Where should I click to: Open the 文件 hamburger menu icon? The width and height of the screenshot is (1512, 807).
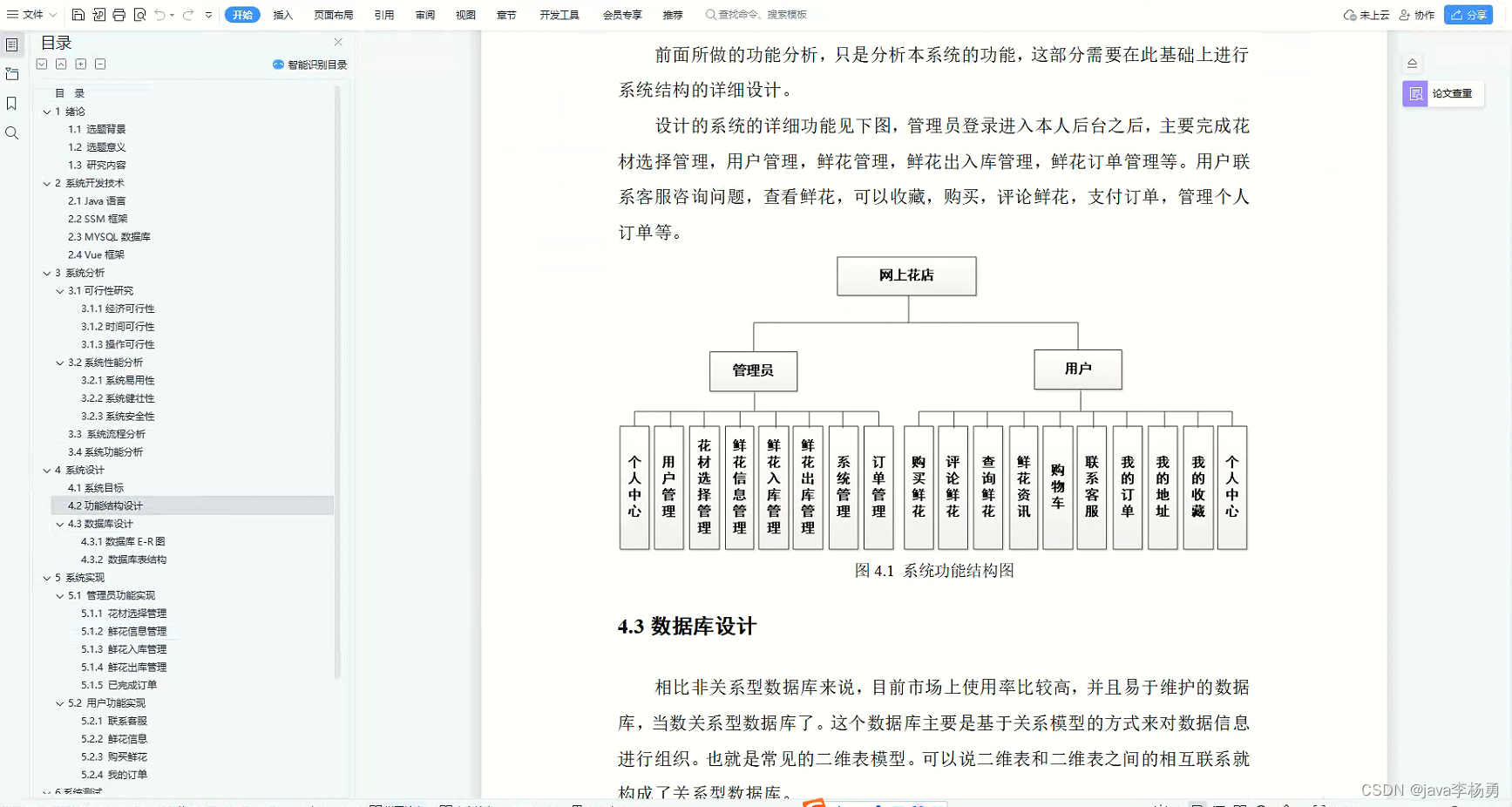point(12,15)
